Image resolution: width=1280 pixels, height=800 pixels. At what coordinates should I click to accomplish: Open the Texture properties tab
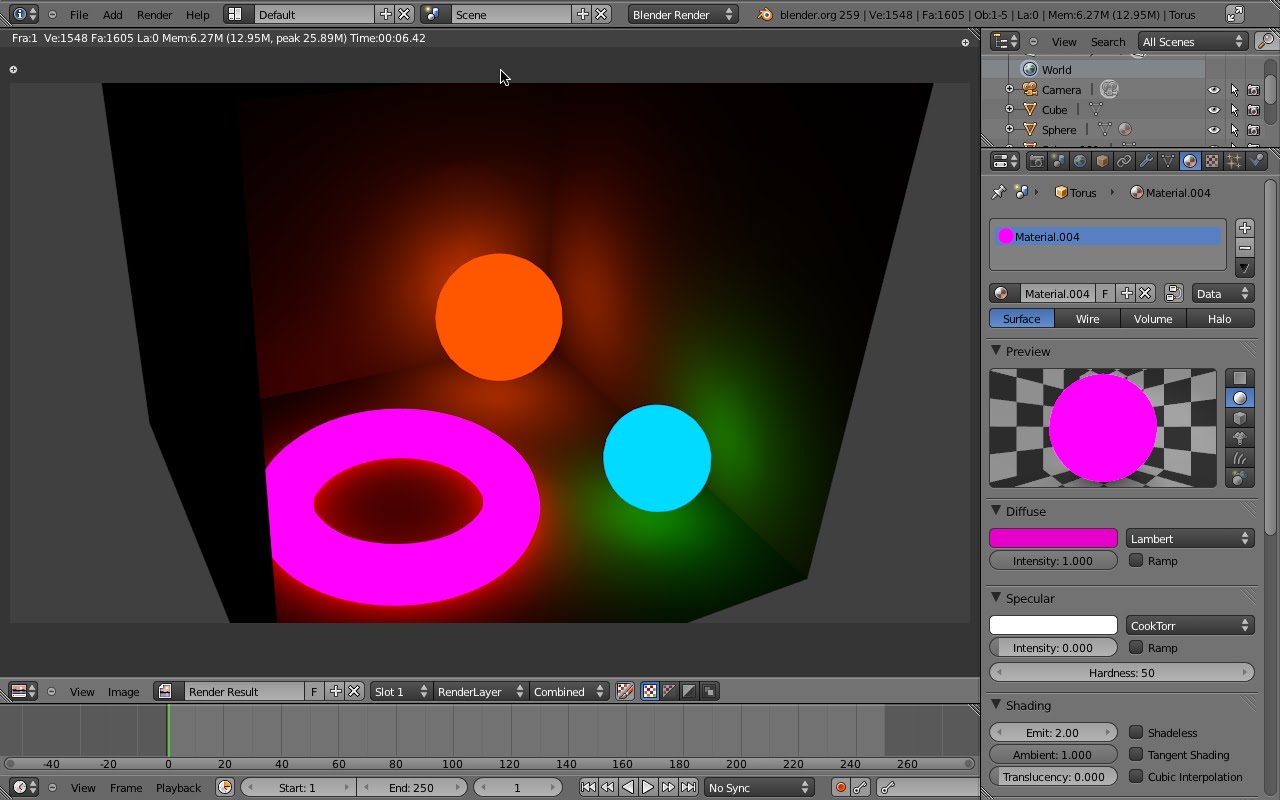point(1211,160)
